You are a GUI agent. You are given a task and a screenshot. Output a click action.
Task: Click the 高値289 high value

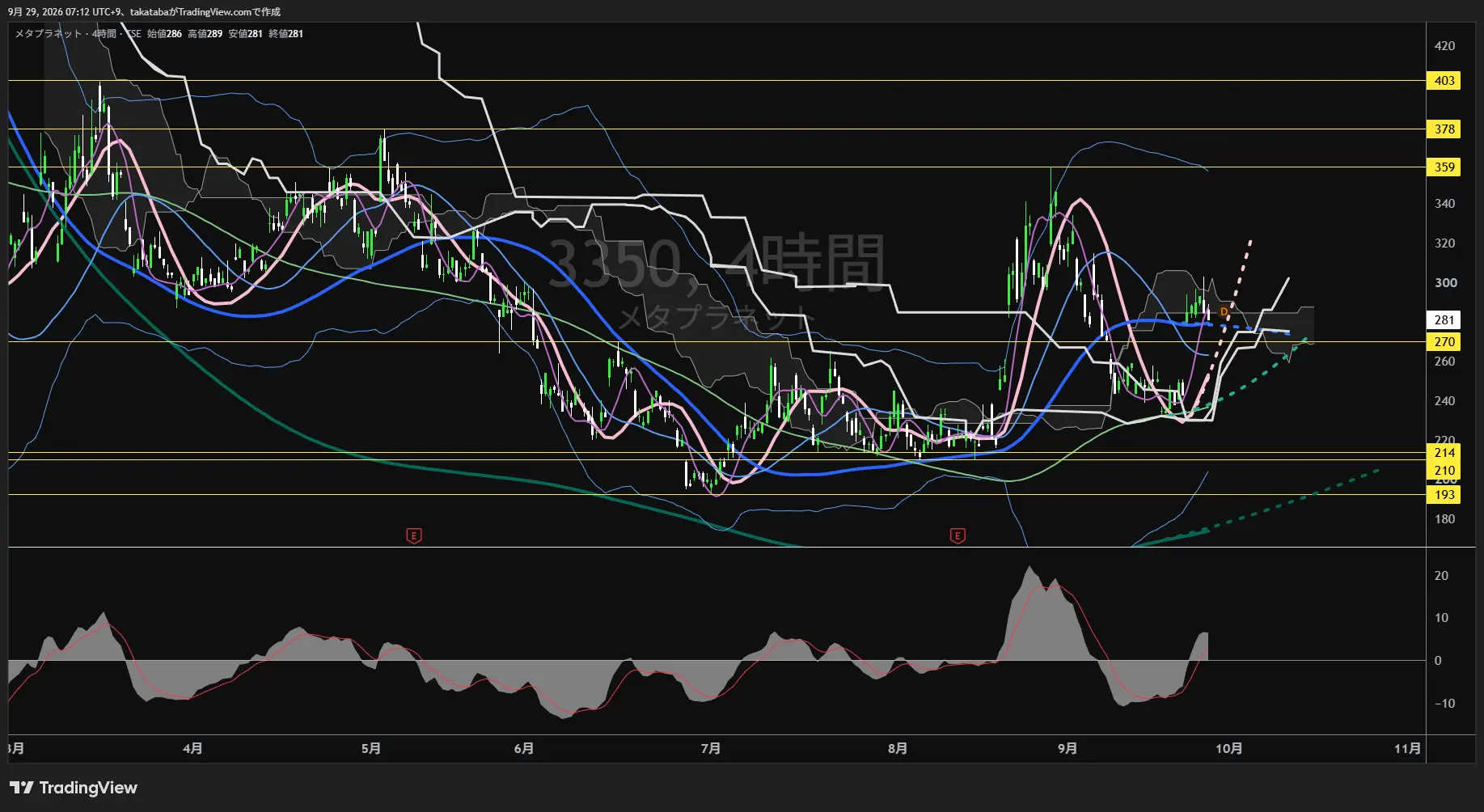[205, 34]
